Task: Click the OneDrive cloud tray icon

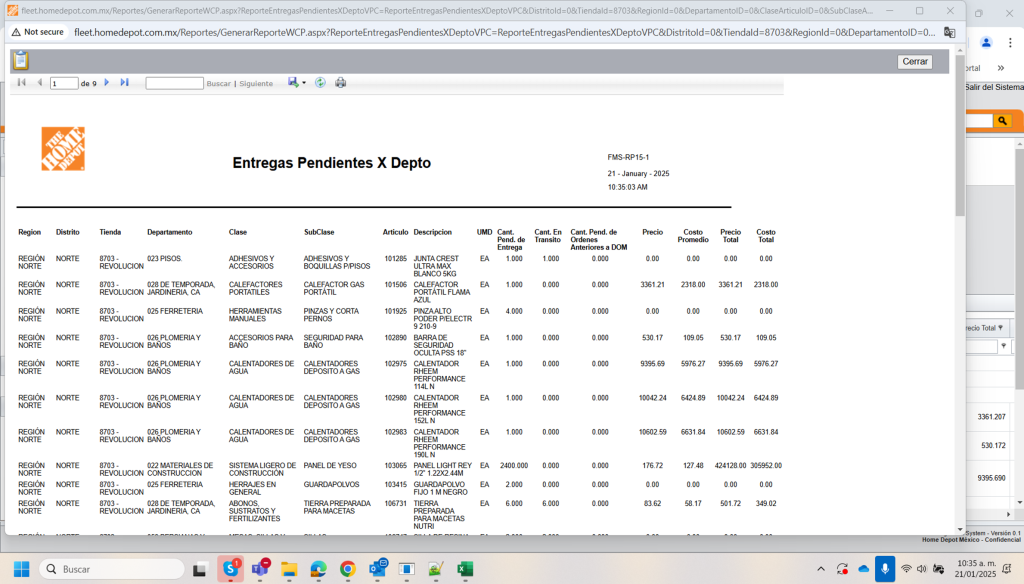Action: (863, 570)
